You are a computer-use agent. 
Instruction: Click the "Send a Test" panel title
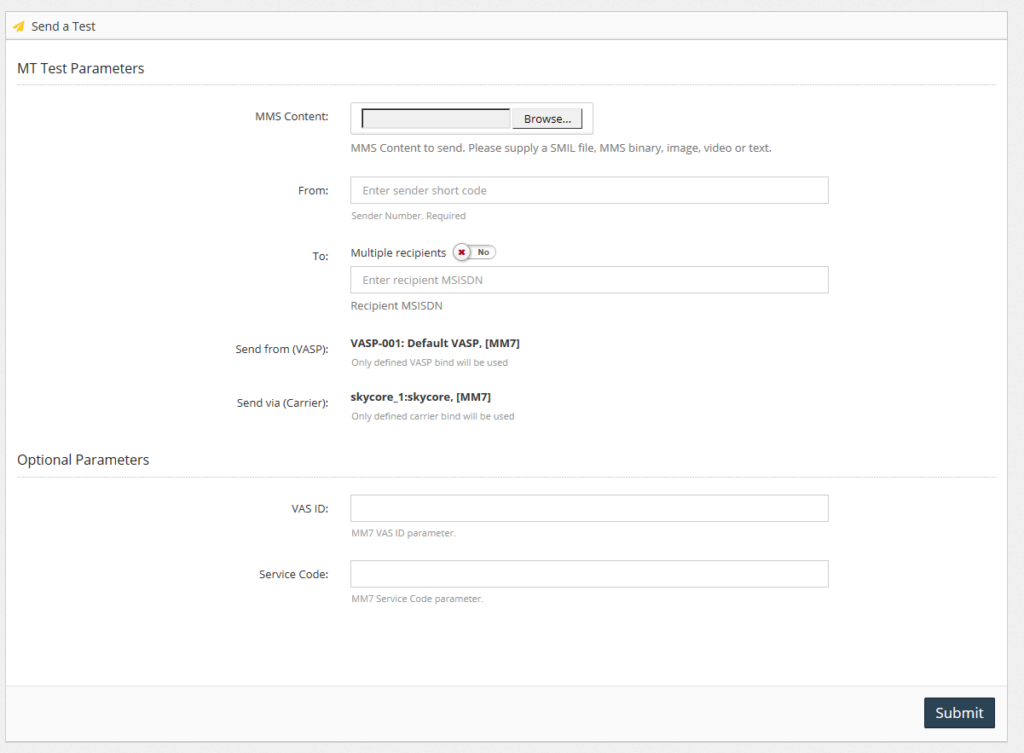pyautogui.click(x=63, y=26)
